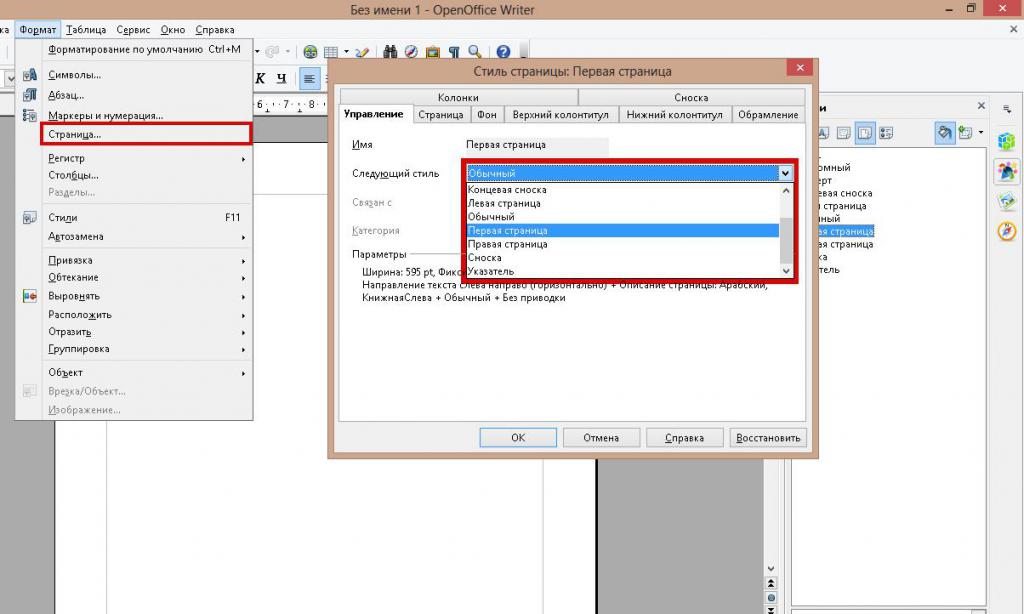Open the table icon dropdown arrow
This screenshot has width=1024, height=614.
click(x=346, y=52)
